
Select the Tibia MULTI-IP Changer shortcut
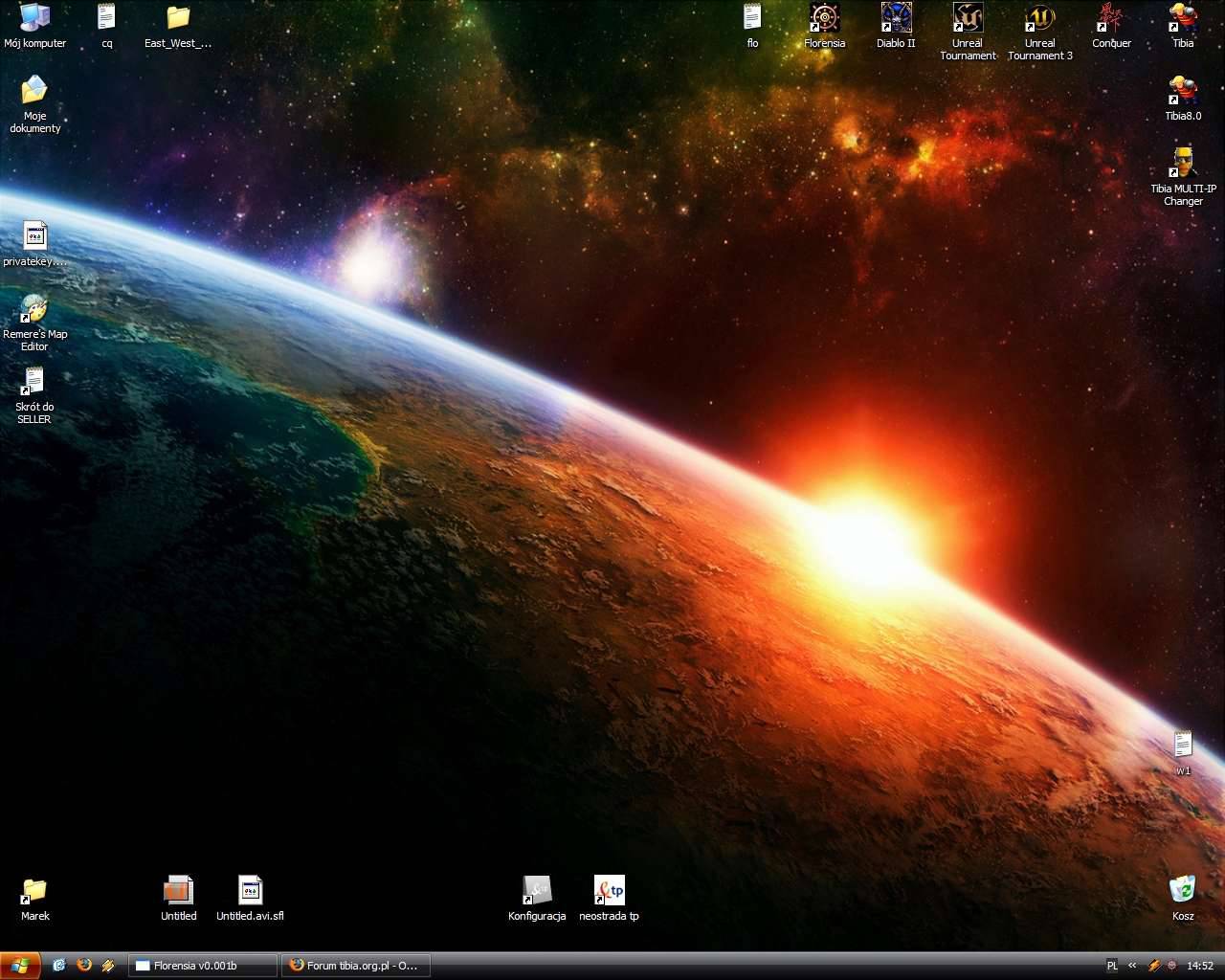click(x=1183, y=177)
